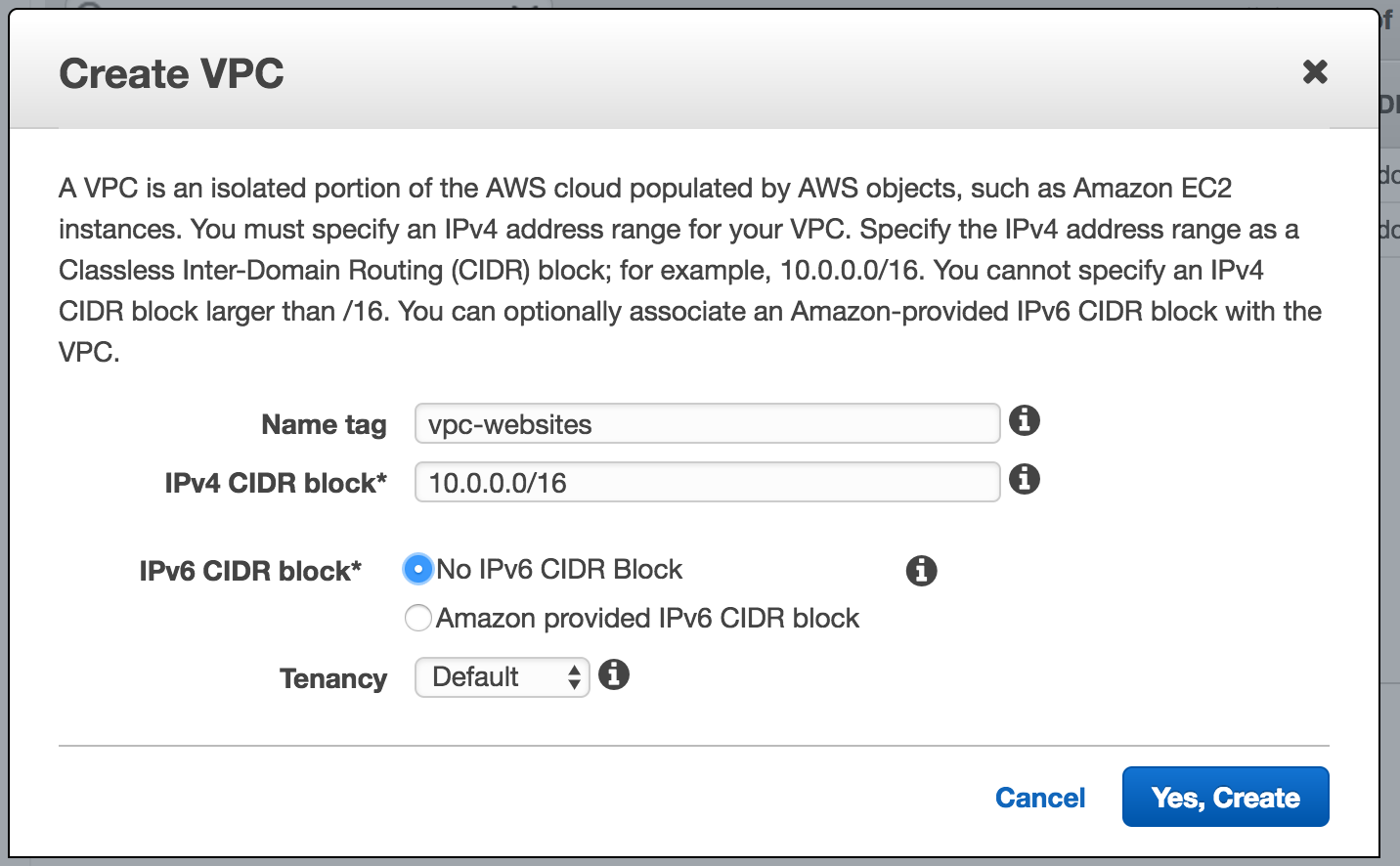Select Amazon provided IPv6 CIDR block
The width and height of the screenshot is (1400, 866).
tap(417, 618)
